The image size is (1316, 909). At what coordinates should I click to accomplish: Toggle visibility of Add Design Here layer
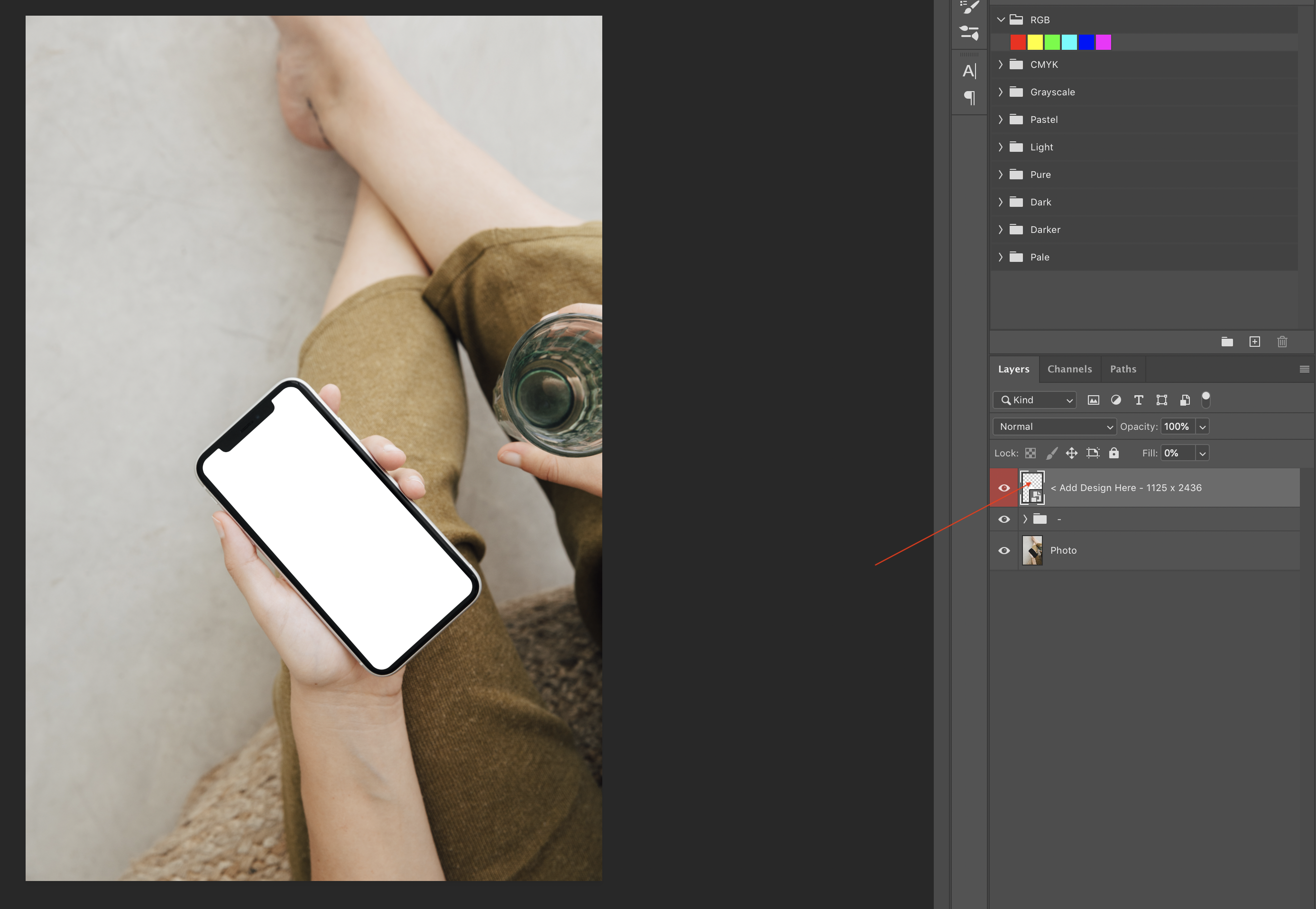pos(1004,488)
